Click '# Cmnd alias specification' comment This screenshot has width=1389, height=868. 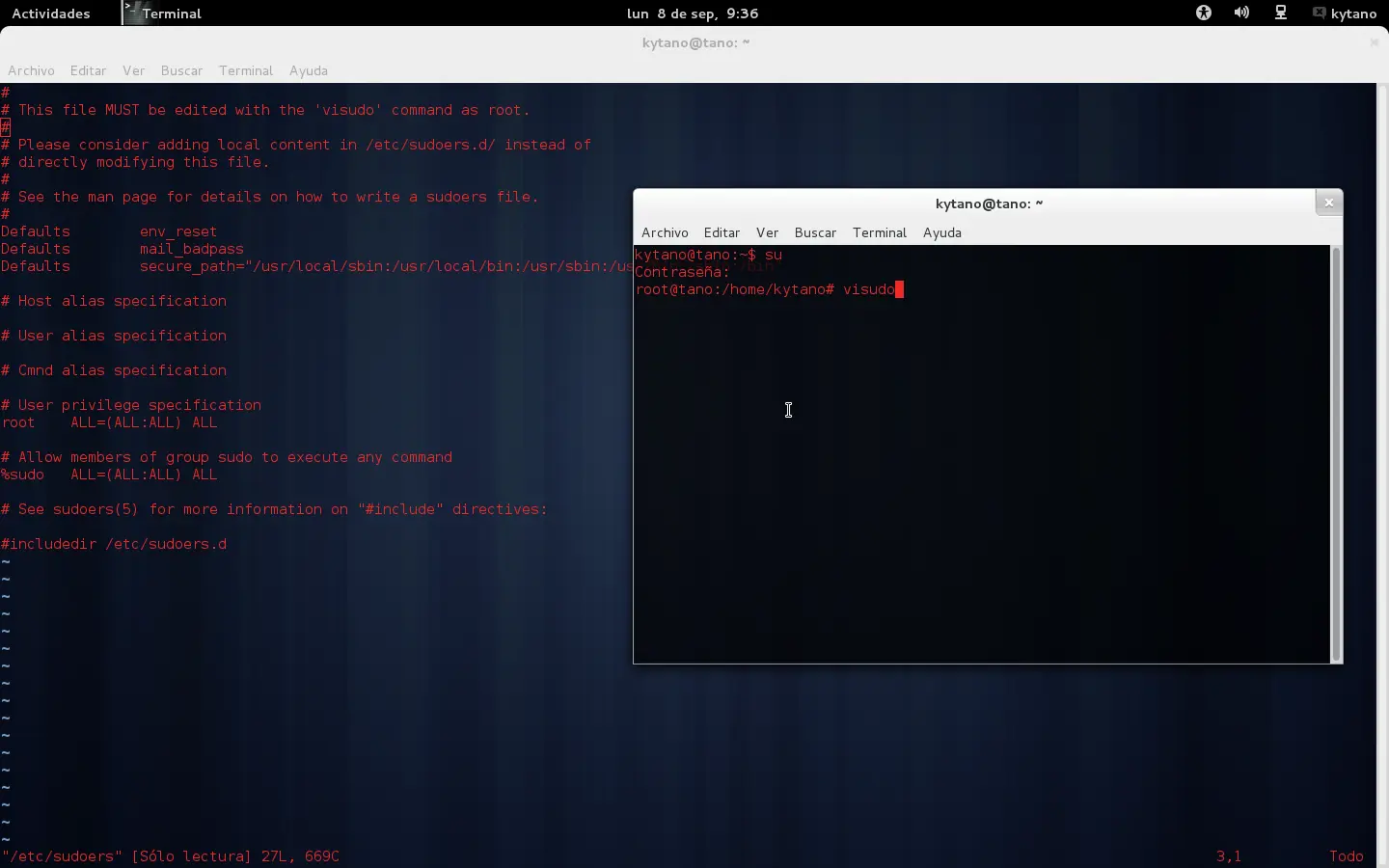[x=114, y=370]
